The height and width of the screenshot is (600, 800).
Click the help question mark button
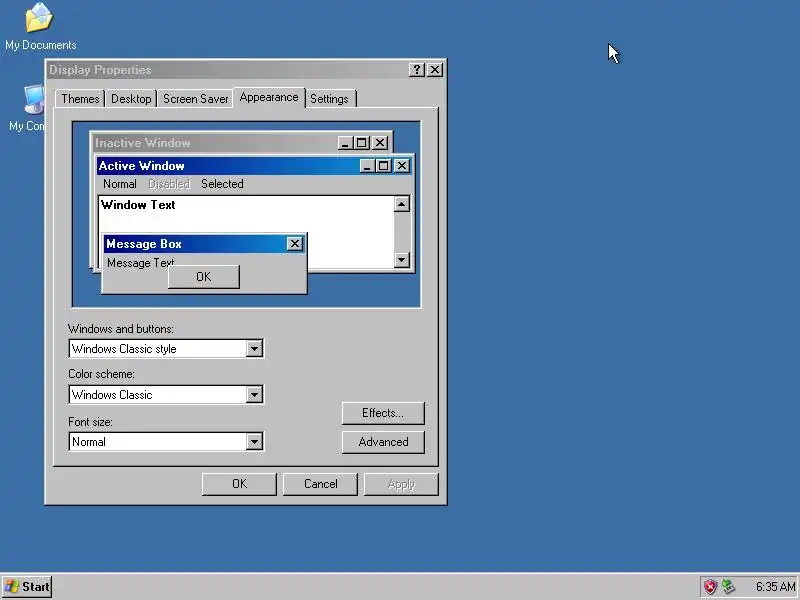tap(416, 70)
